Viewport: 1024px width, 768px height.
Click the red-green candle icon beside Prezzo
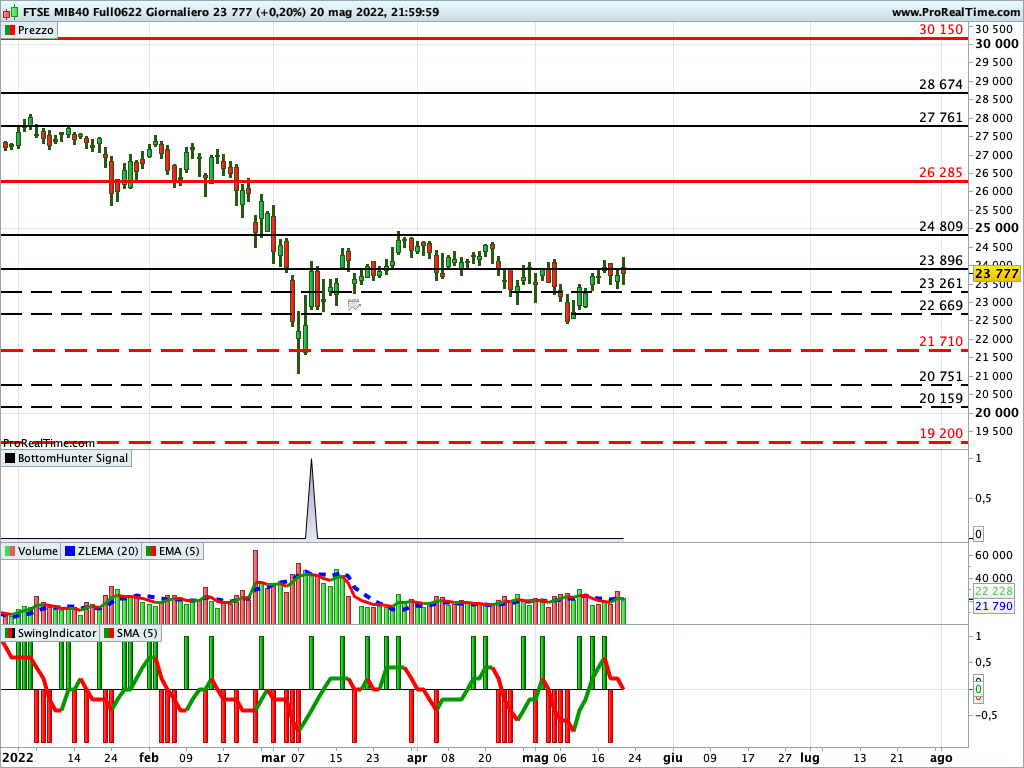pyautogui.click(x=12, y=30)
